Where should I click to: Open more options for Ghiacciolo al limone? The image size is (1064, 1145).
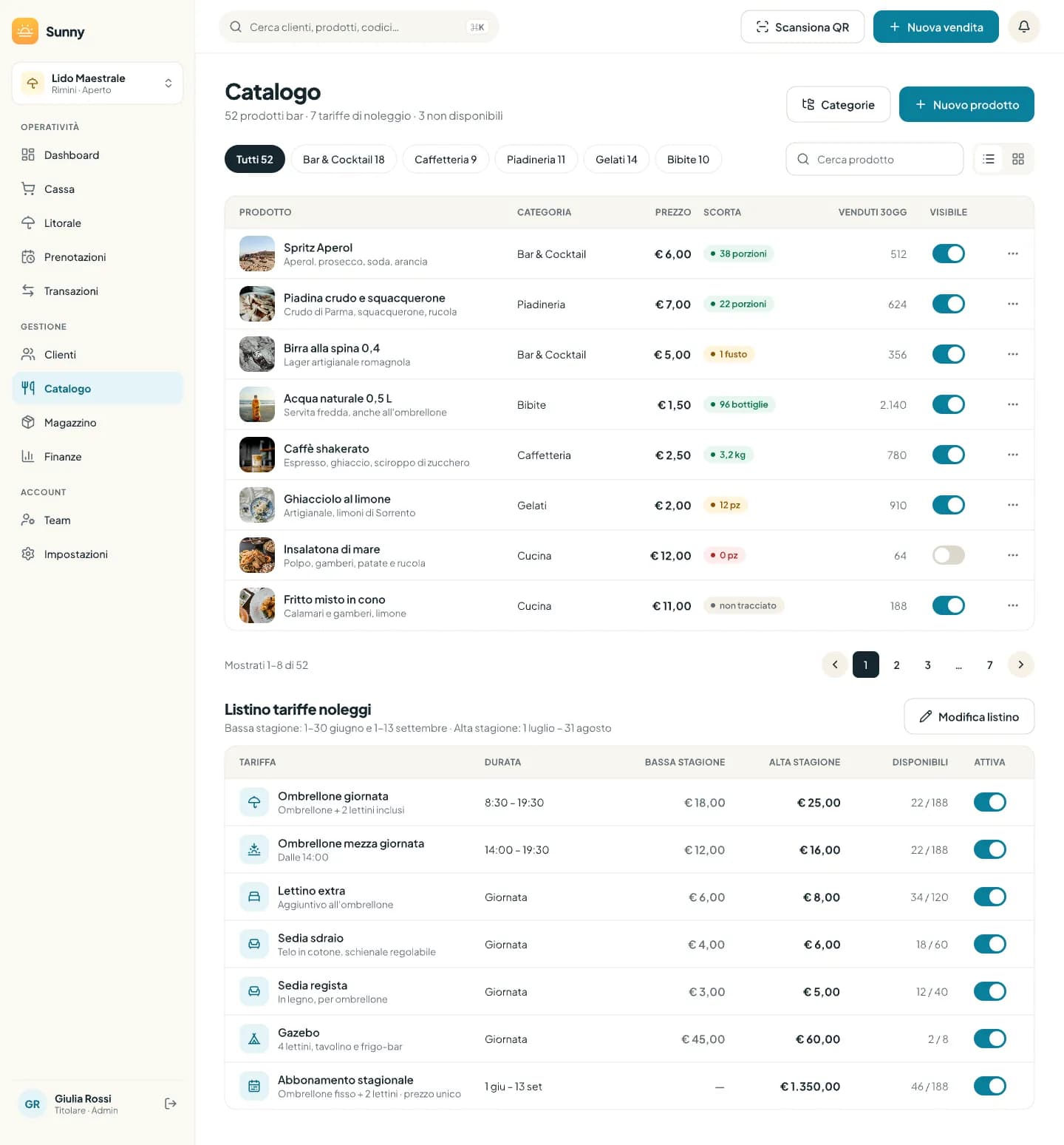click(1012, 505)
